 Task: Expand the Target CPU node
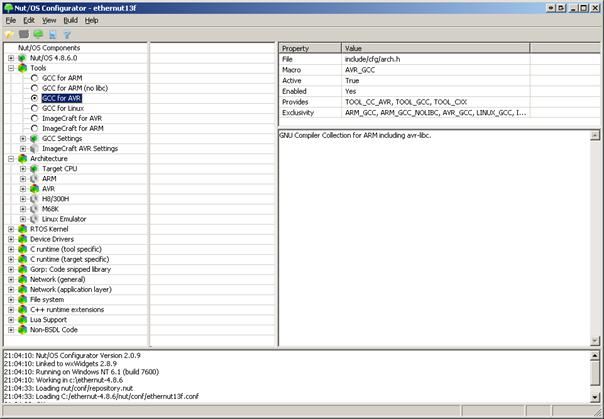pos(23,169)
